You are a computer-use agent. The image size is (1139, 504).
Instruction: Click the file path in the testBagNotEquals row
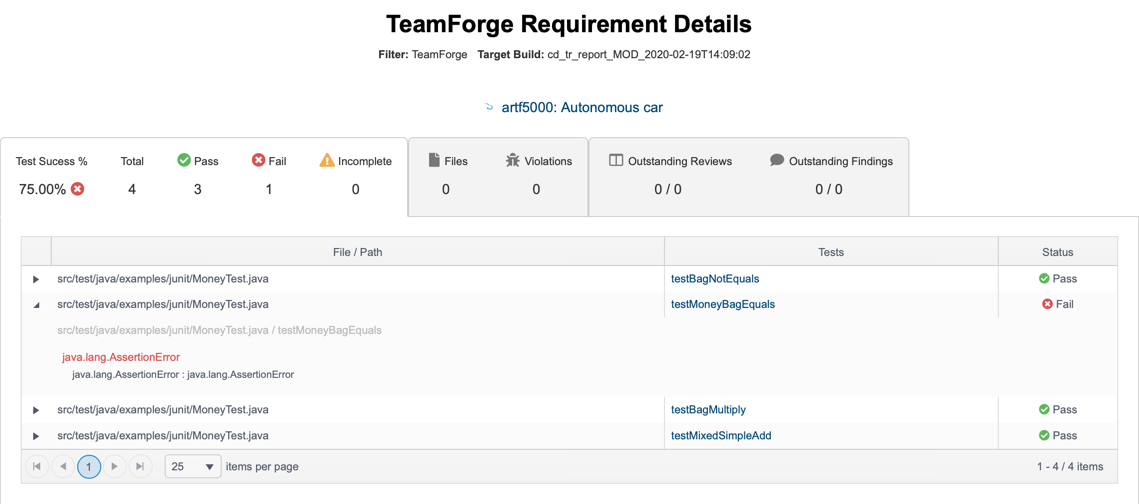tap(163, 278)
